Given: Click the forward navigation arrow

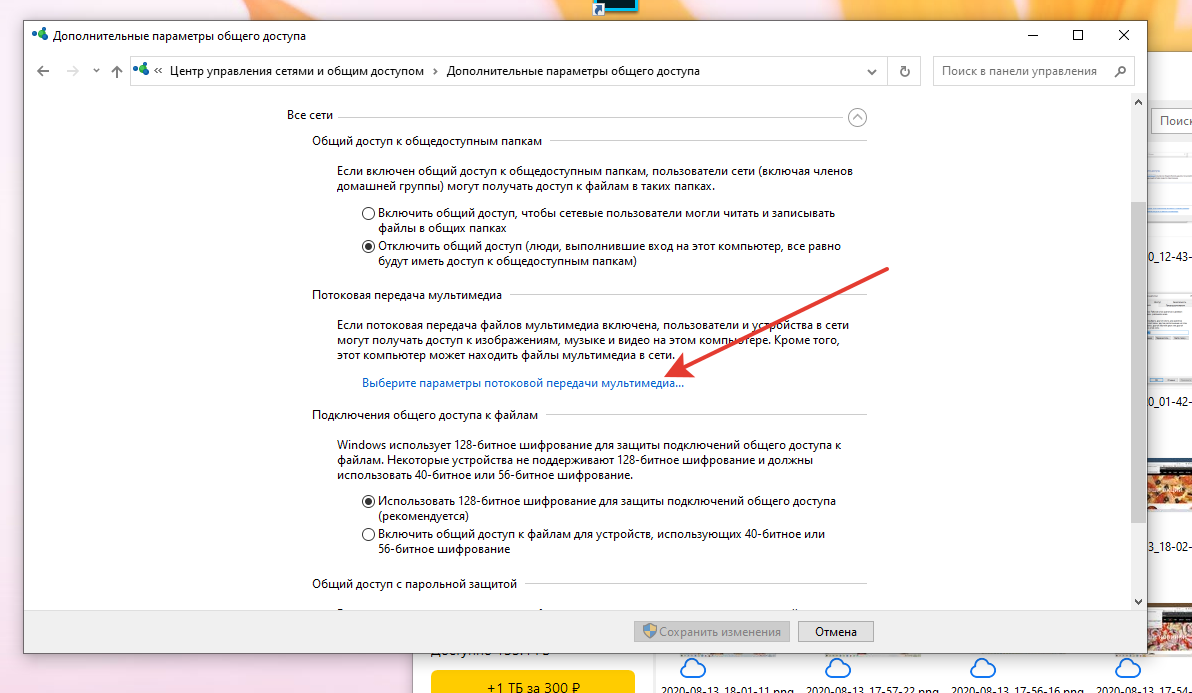Looking at the screenshot, I should (x=72, y=71).
